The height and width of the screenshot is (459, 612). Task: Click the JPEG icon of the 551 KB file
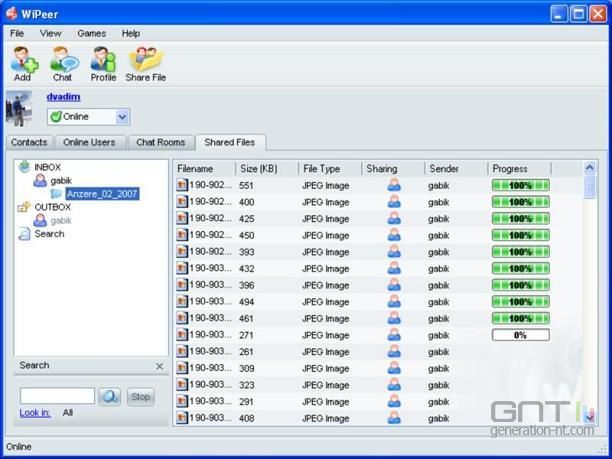182,185
